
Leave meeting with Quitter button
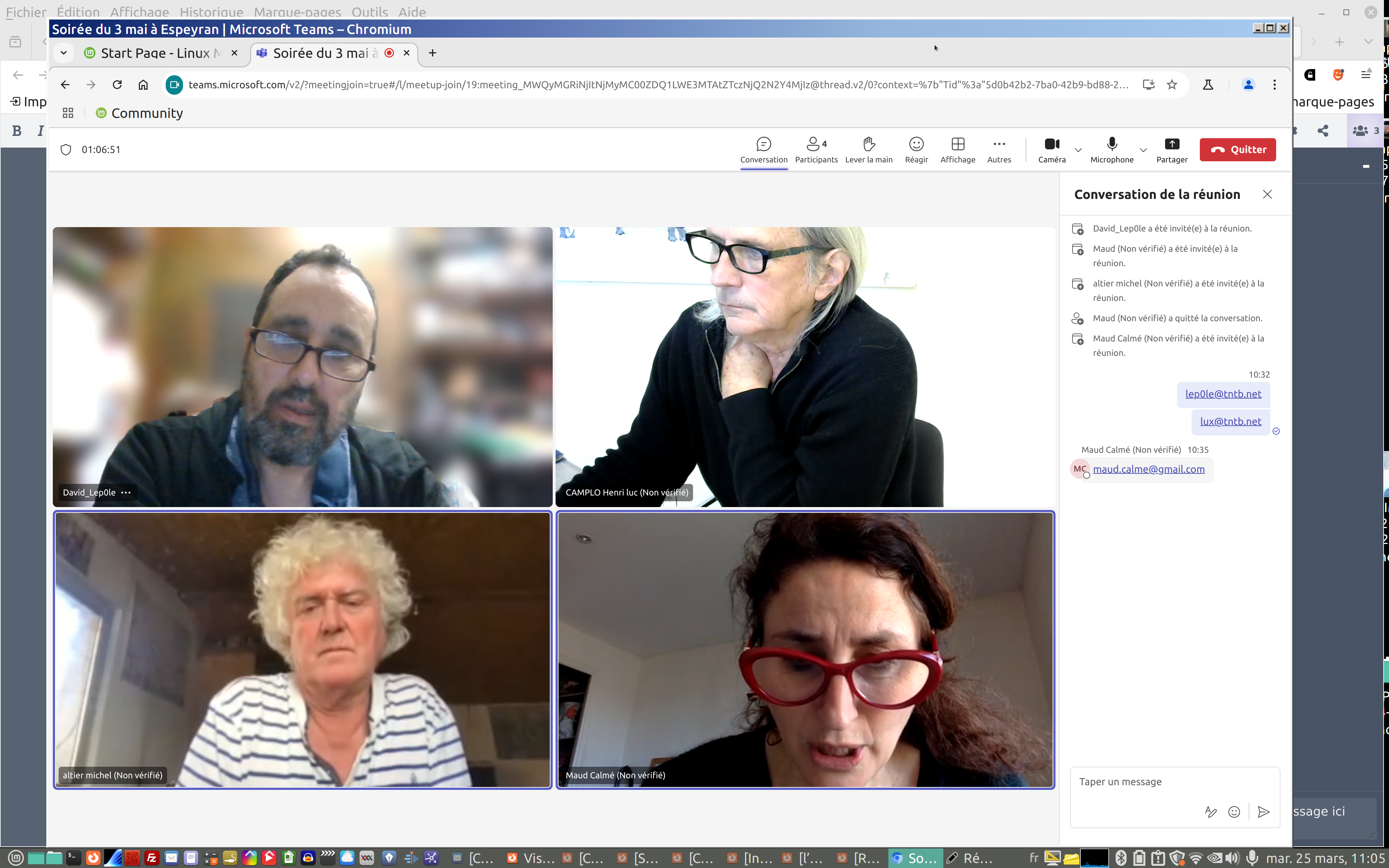1237,149
